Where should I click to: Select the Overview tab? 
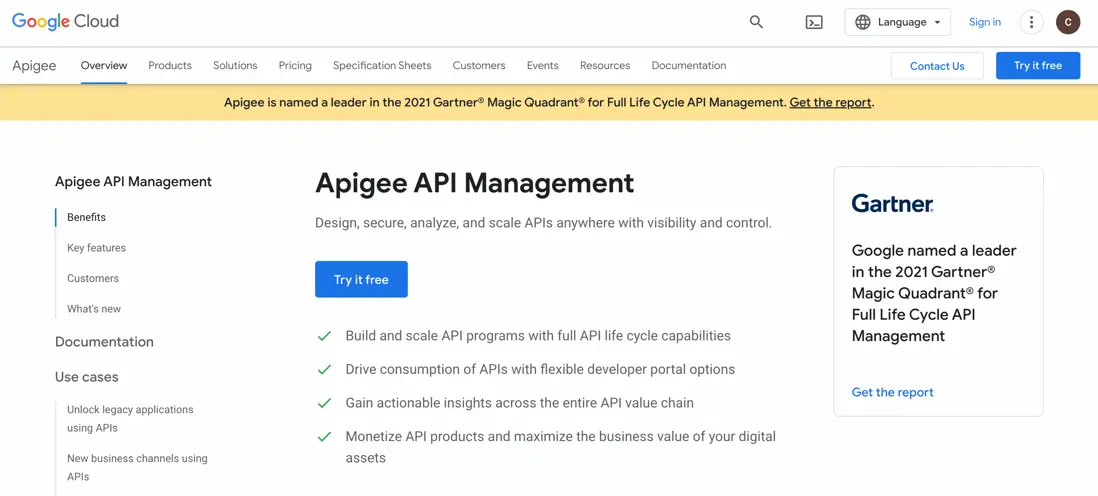click(104, 66)
